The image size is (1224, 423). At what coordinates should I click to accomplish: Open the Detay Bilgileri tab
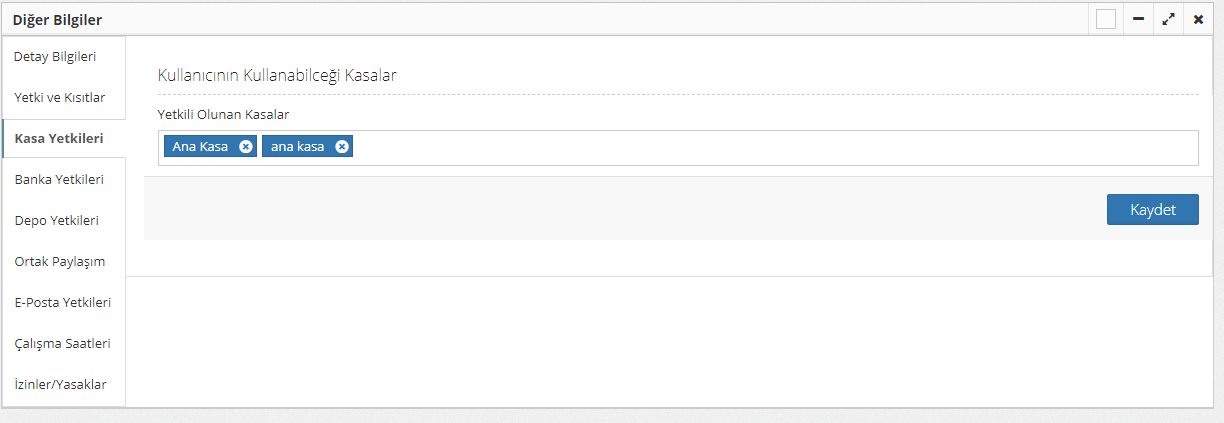55,57
